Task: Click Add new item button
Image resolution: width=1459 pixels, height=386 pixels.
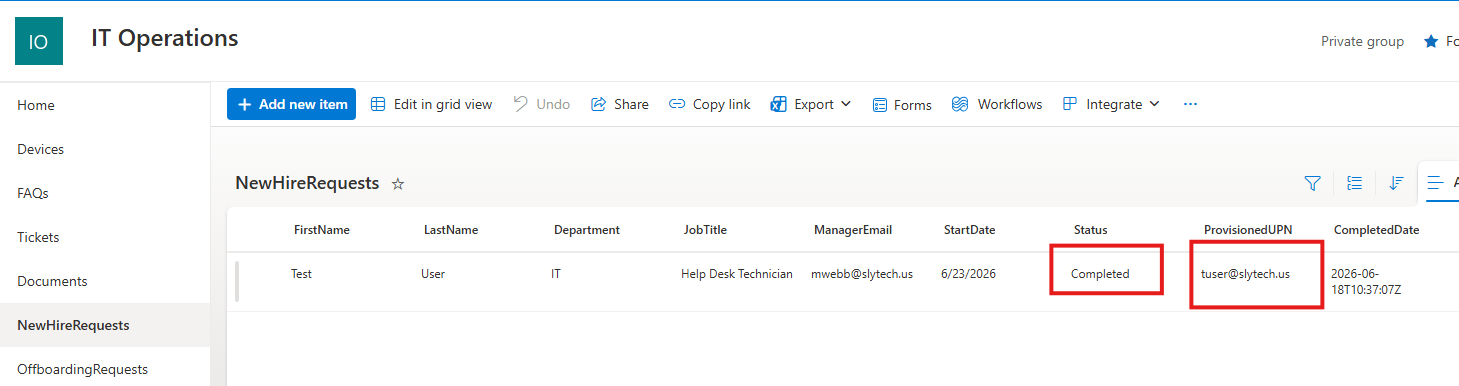Action: [x=291, y=104]
